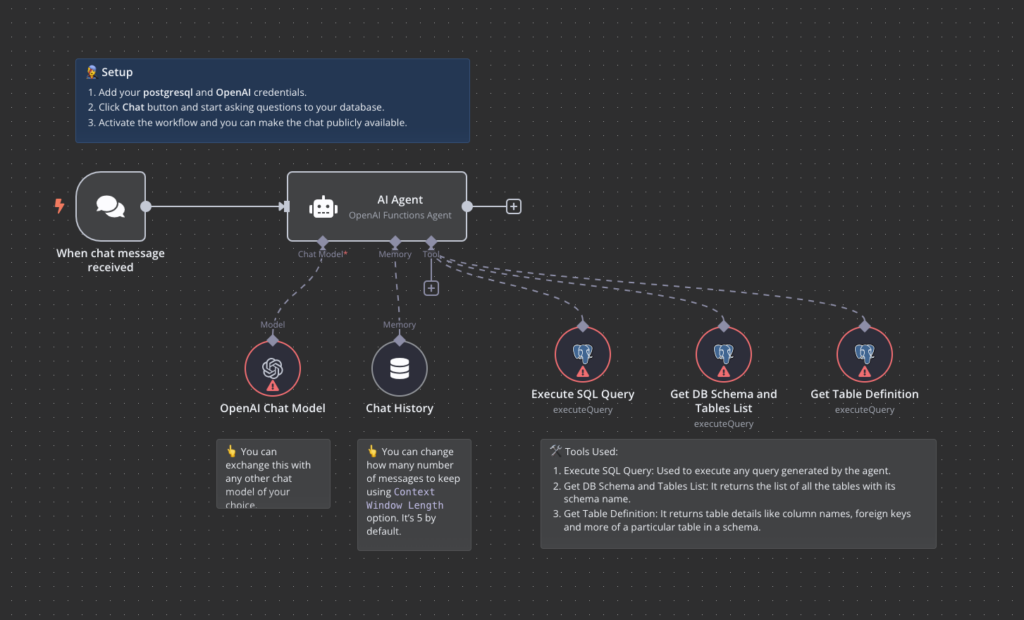Add a new tool under Tool connector
This screenshot has width=1024, height=620.
[x=431, y=288]
